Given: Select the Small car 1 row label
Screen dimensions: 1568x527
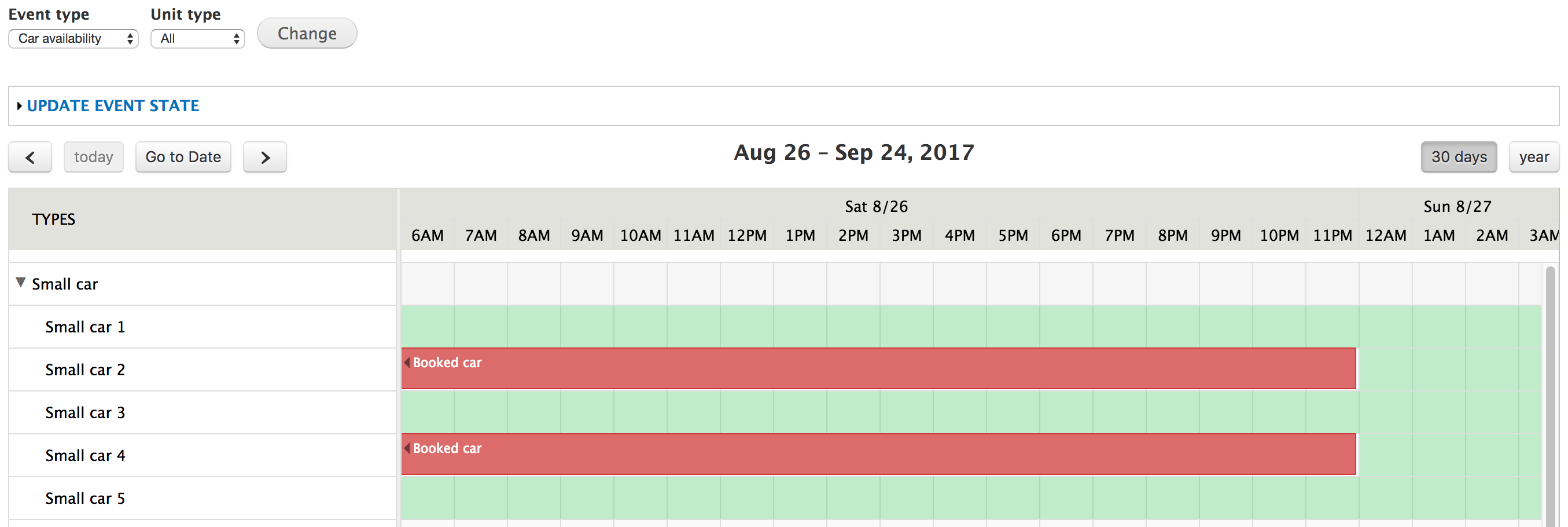Looking at the screenshot, I should pyautogui.click(x=85, y=327).
